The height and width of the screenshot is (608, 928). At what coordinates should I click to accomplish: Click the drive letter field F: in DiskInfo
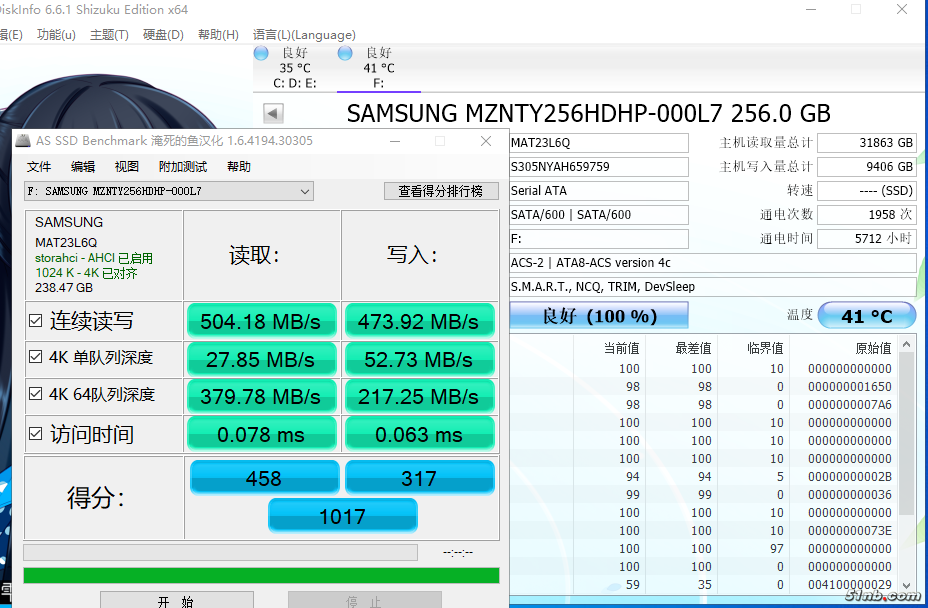click(x=599, y=239)
